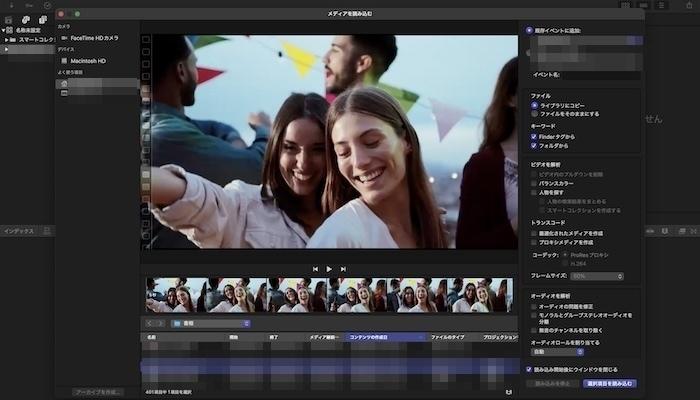Image resolution: width=700 pixels, height=400 pixels.
Task: Jump to the previous clip in the preview
Action: [x=316, y=269]
